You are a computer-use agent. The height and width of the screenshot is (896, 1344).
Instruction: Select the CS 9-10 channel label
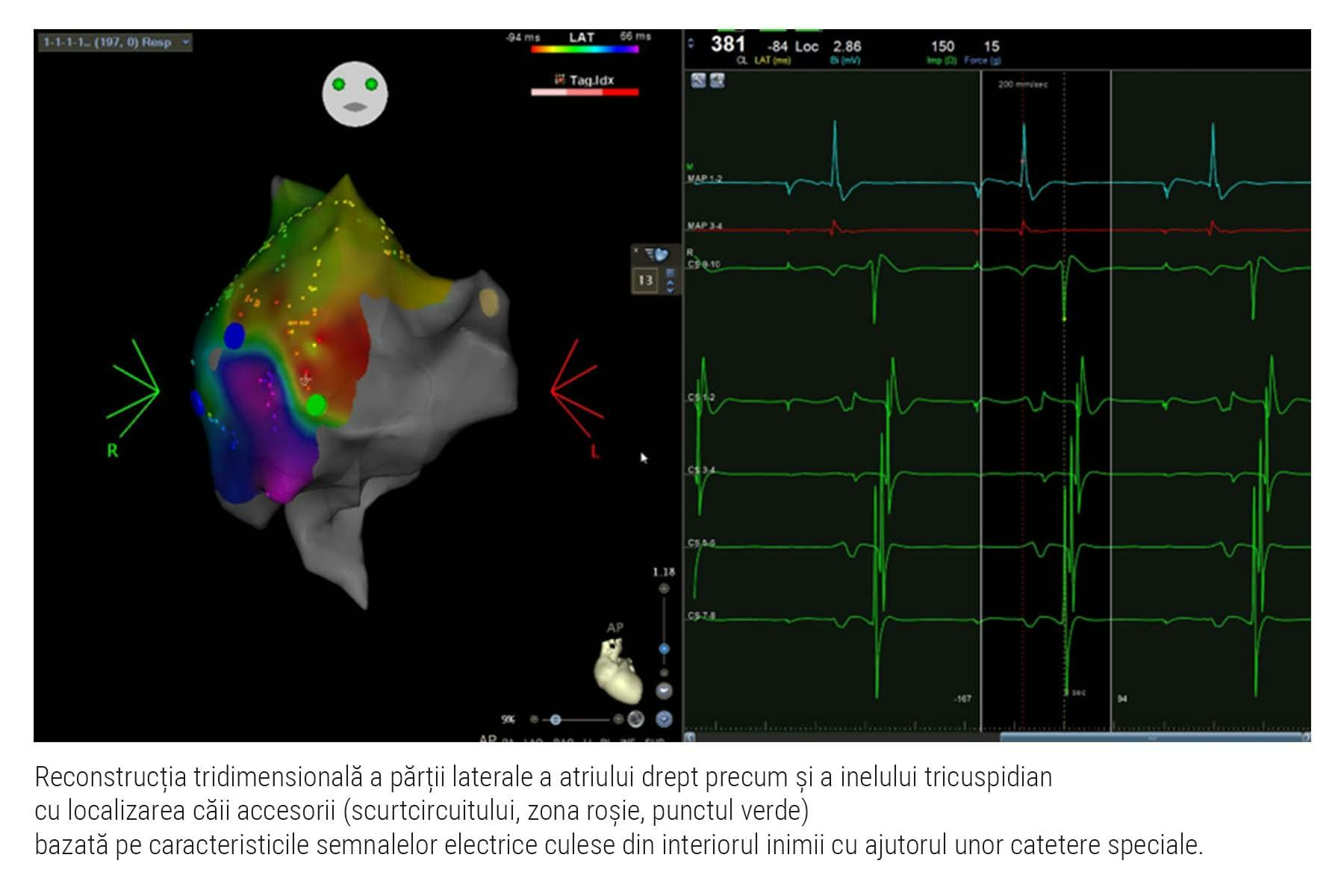703,264
